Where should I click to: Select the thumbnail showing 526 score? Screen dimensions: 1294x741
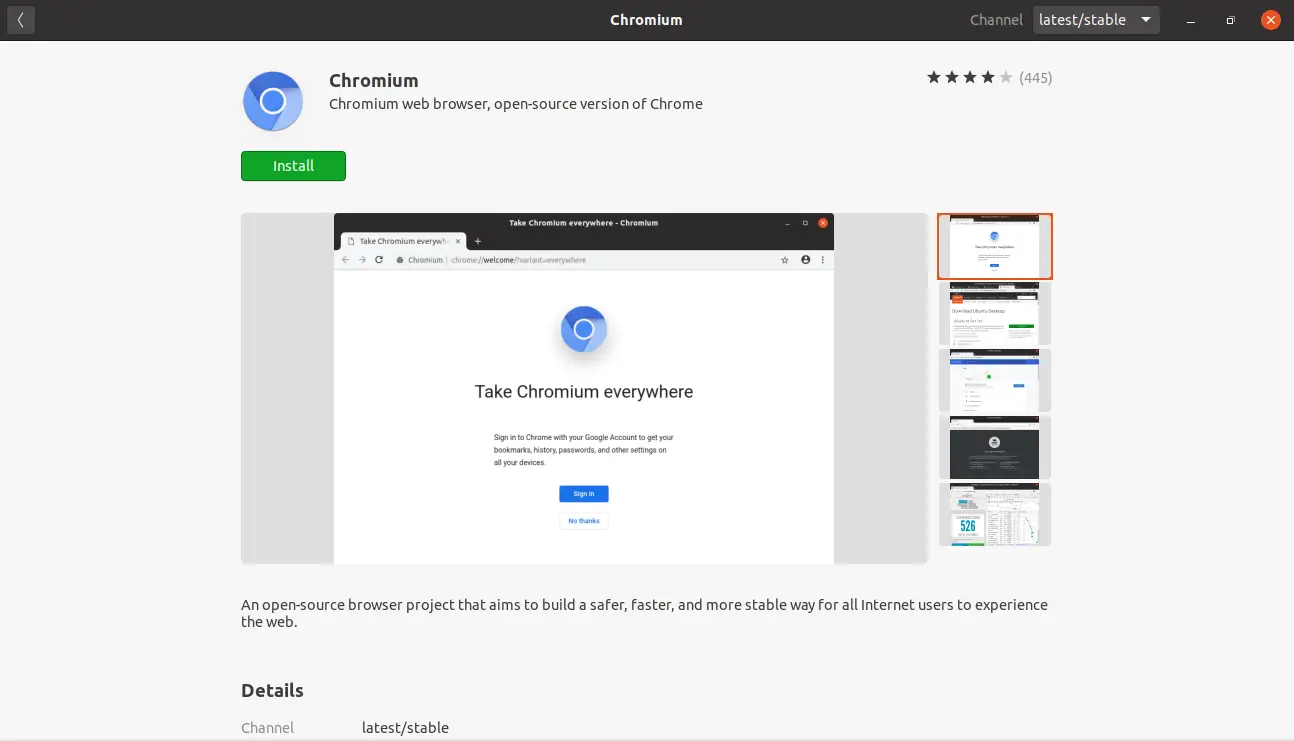tap(995, 514)
